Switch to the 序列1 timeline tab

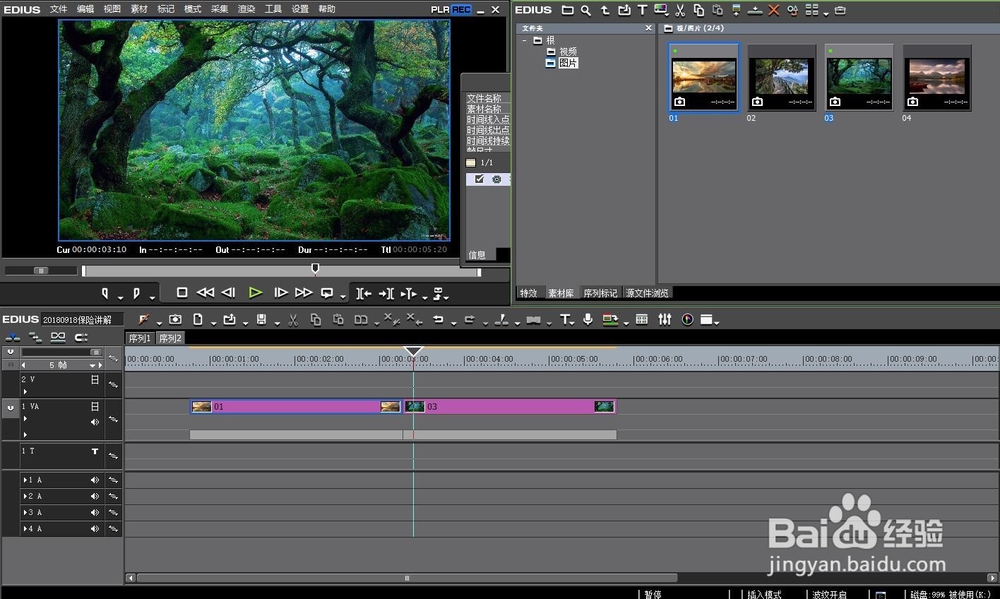click(140, 338)
